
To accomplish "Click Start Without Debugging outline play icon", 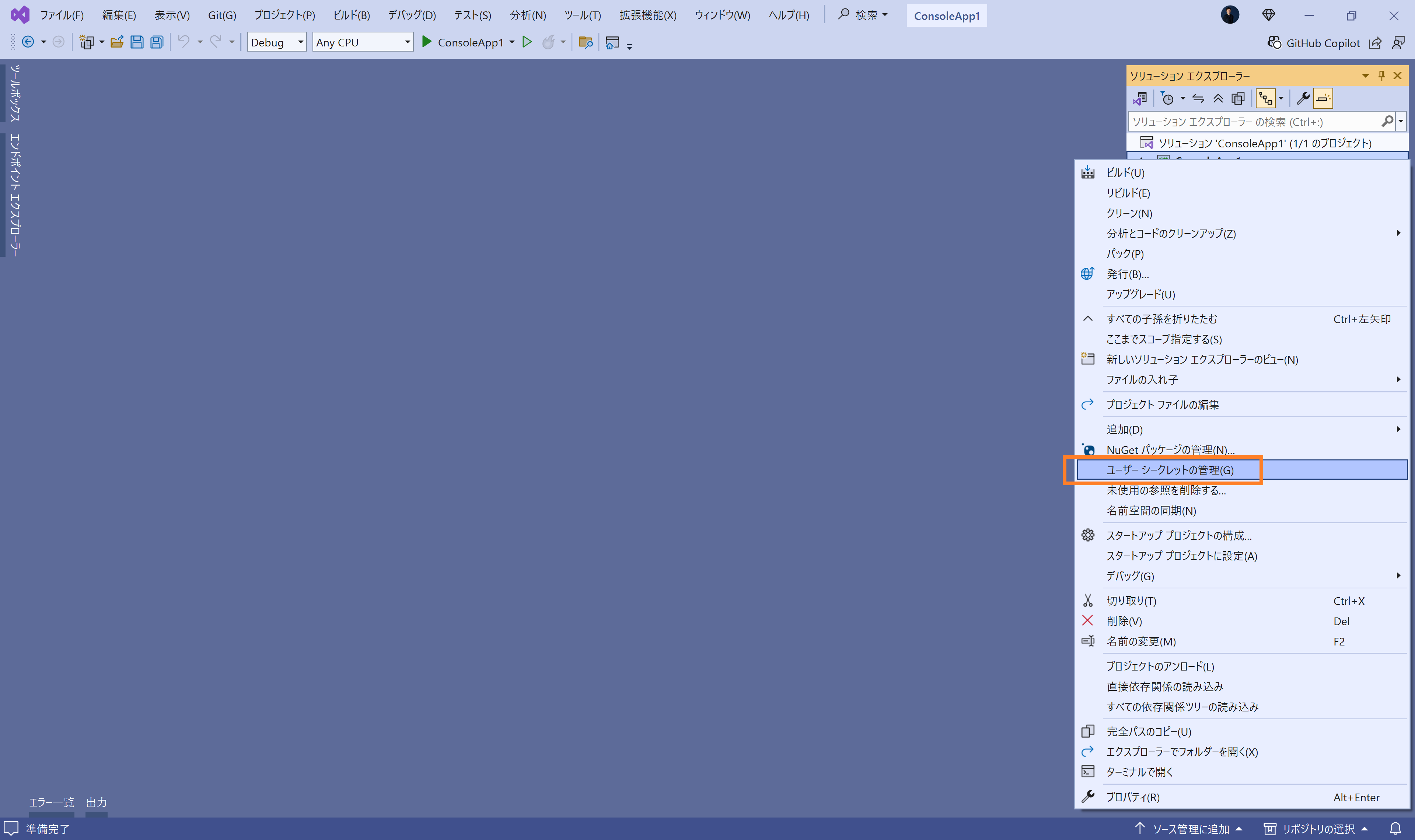I will (x=527, y=42).
